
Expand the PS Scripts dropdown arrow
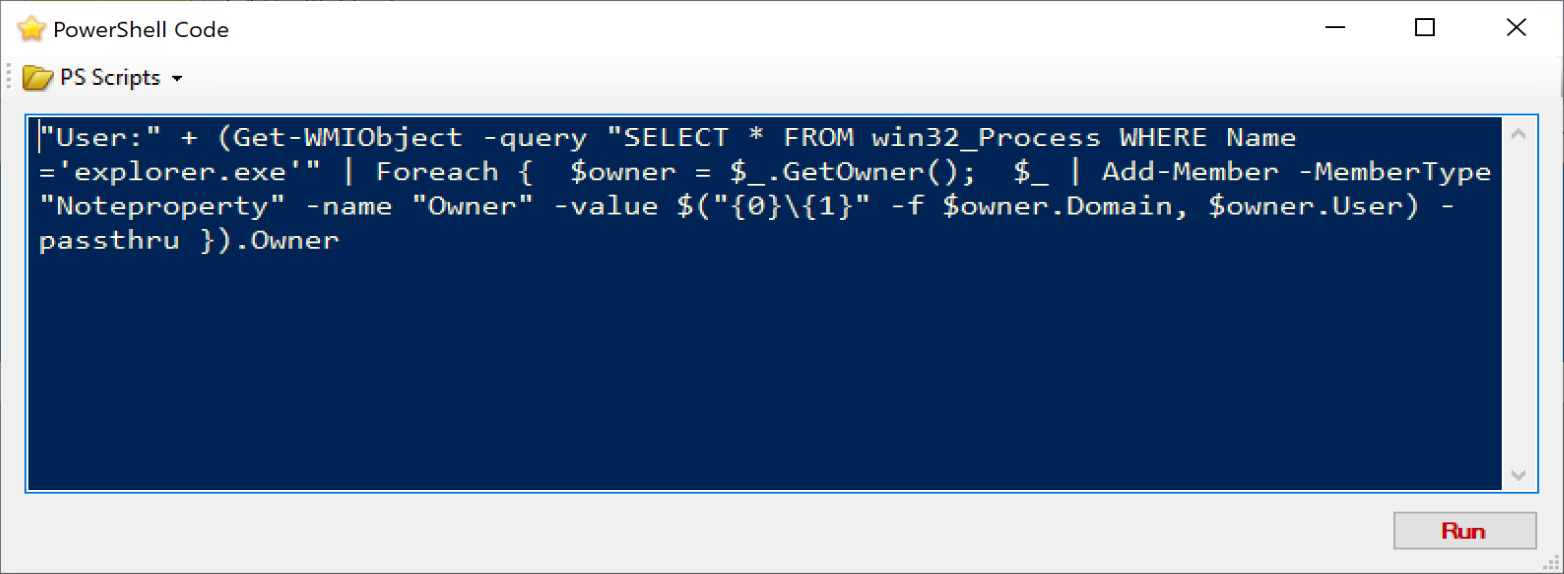pyautogui.click(x=177, y=79)
